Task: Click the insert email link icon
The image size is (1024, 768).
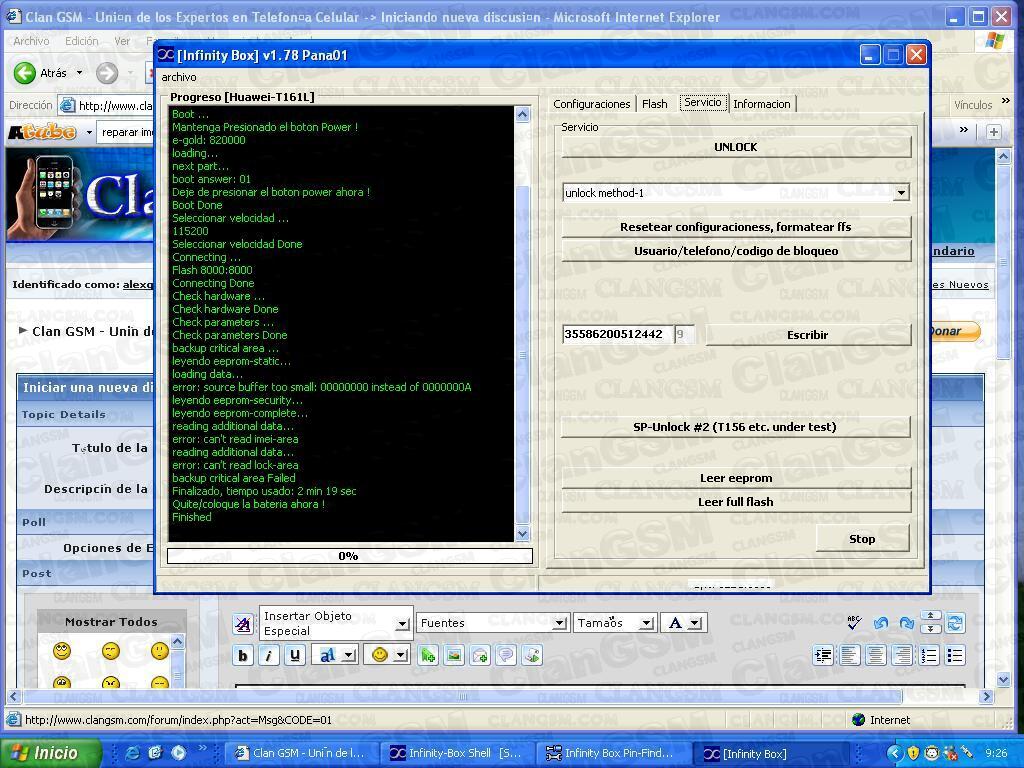Action: [x=480, y=655]
